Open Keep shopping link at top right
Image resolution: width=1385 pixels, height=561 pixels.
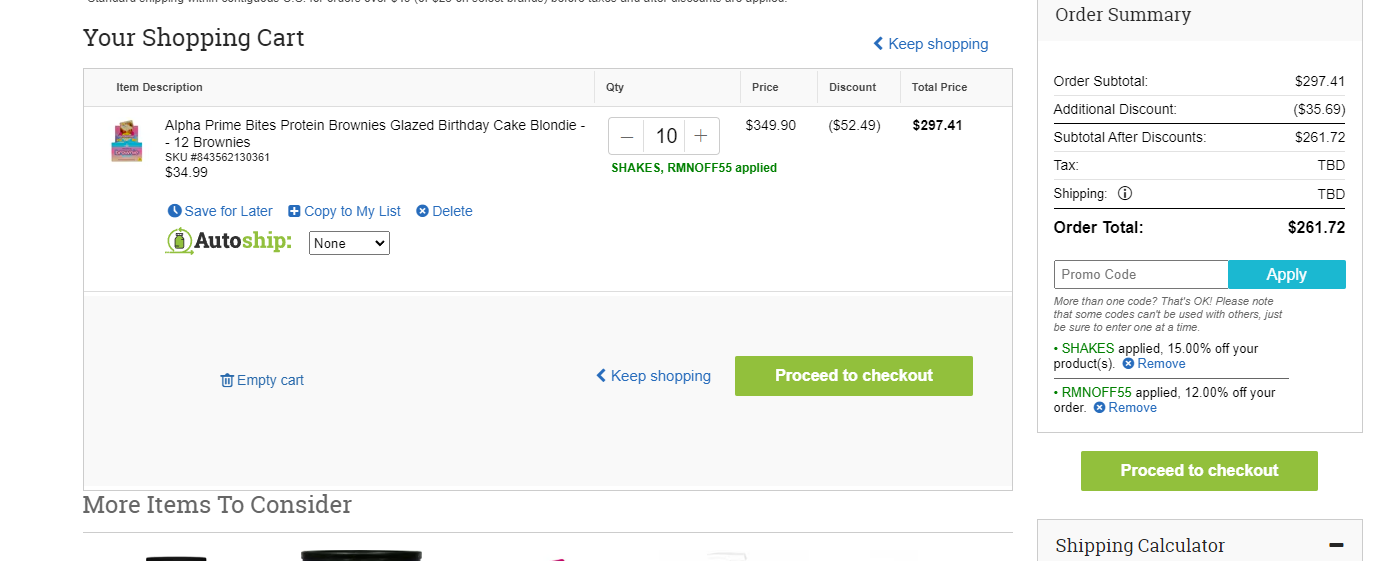(930, 44)
